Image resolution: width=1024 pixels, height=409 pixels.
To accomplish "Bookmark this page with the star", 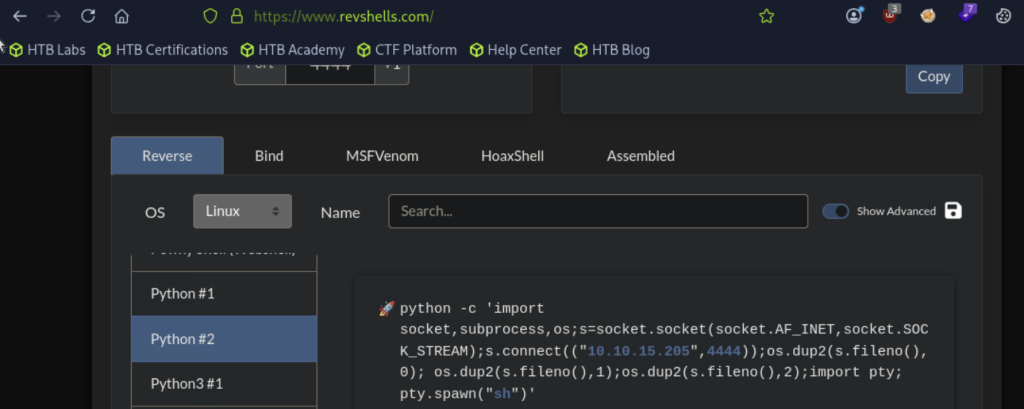I will (766, 16).
